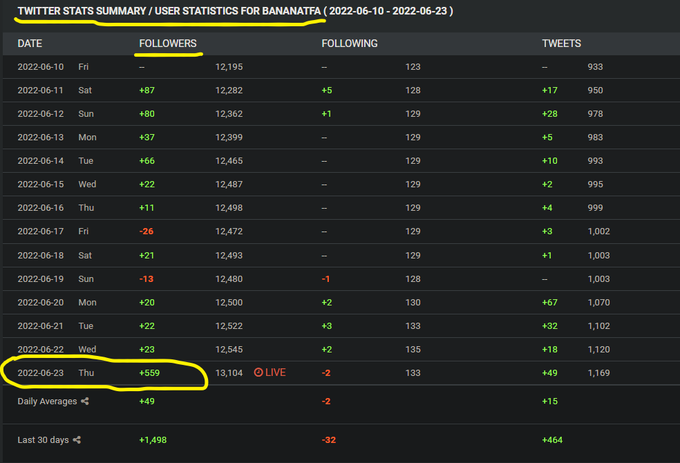Image resolution: width=680 pixels, height=463 pixels.
Task: Click share icon next to Daily Averages
Action: 85,401
